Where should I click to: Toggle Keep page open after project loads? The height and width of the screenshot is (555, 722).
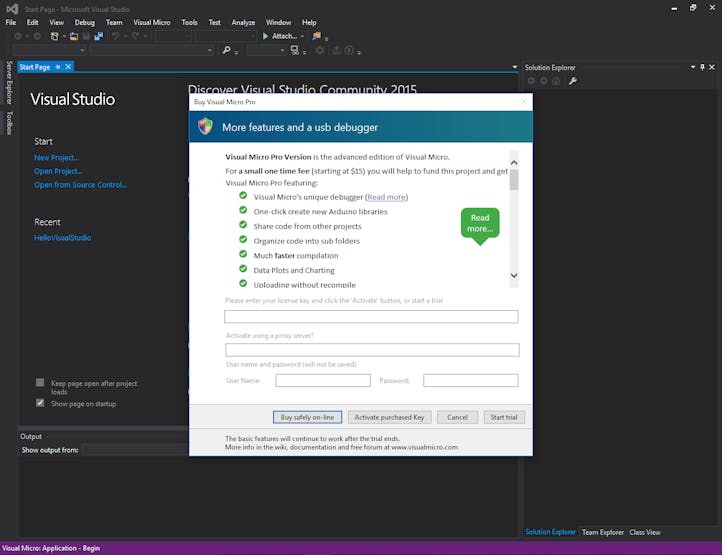[x=40, y=383]
